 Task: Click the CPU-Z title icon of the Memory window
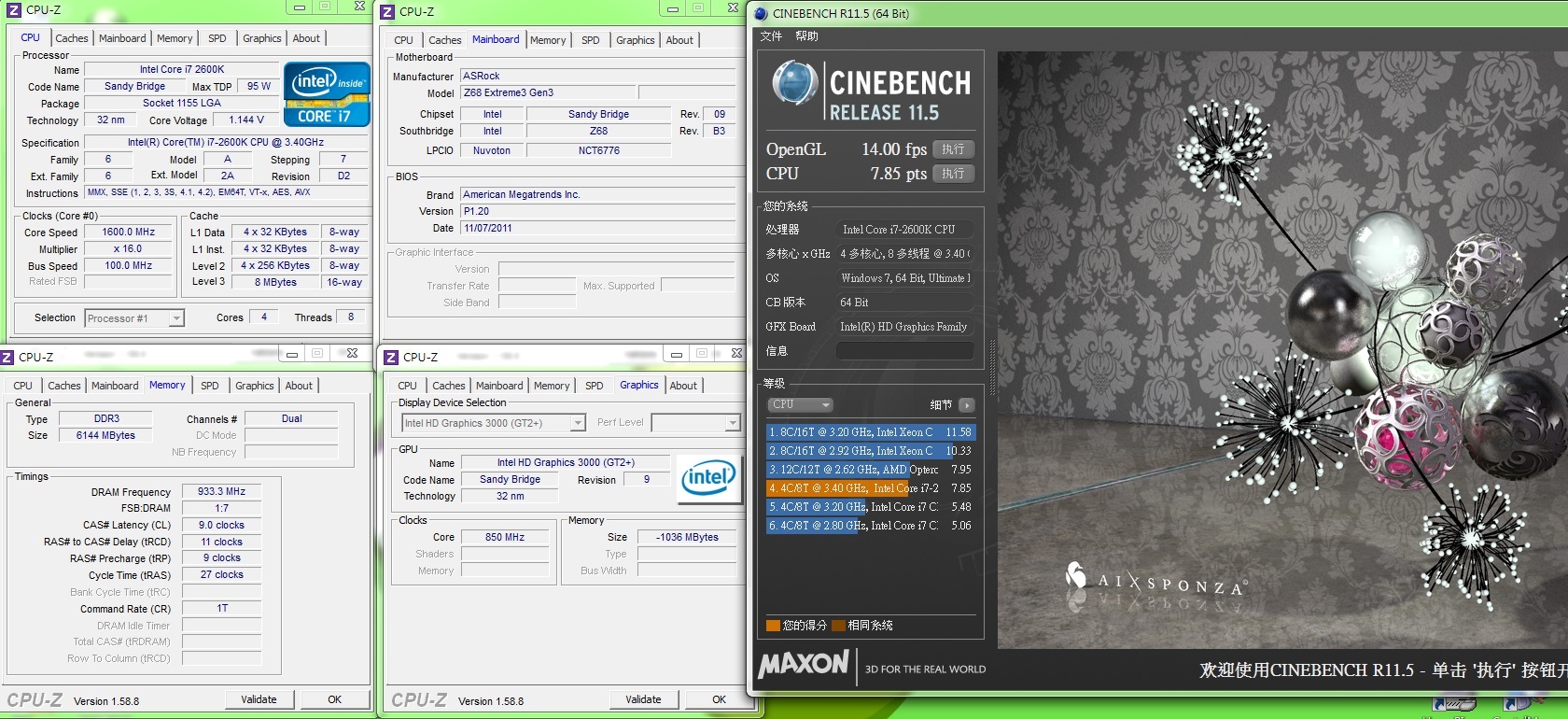7,357
